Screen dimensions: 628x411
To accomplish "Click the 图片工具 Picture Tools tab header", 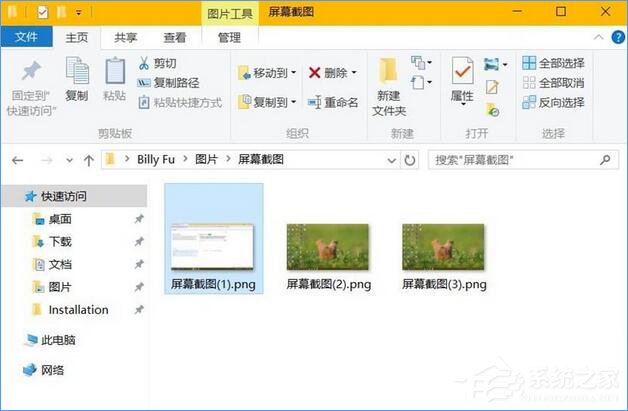I will click(230, 14).
